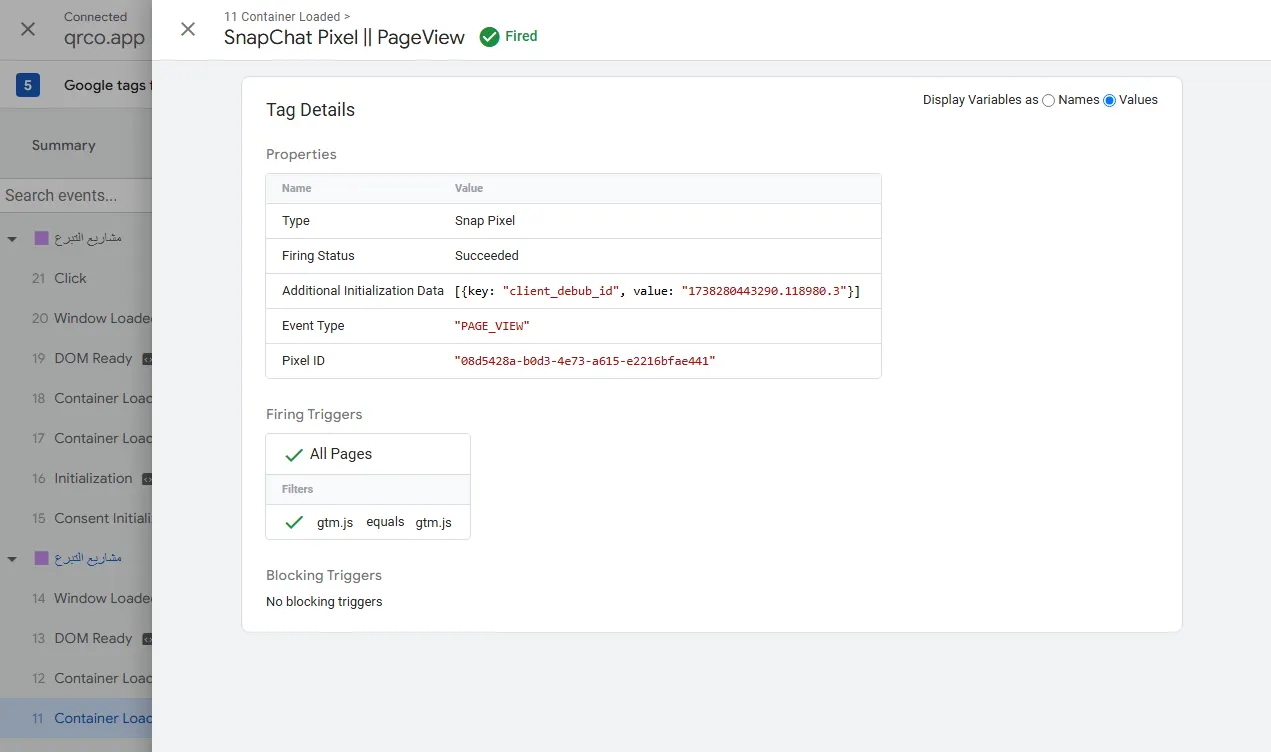Click the All Pages firing trigger
The width and height of the screenshot is (1271, 752).
pos(367,454)
